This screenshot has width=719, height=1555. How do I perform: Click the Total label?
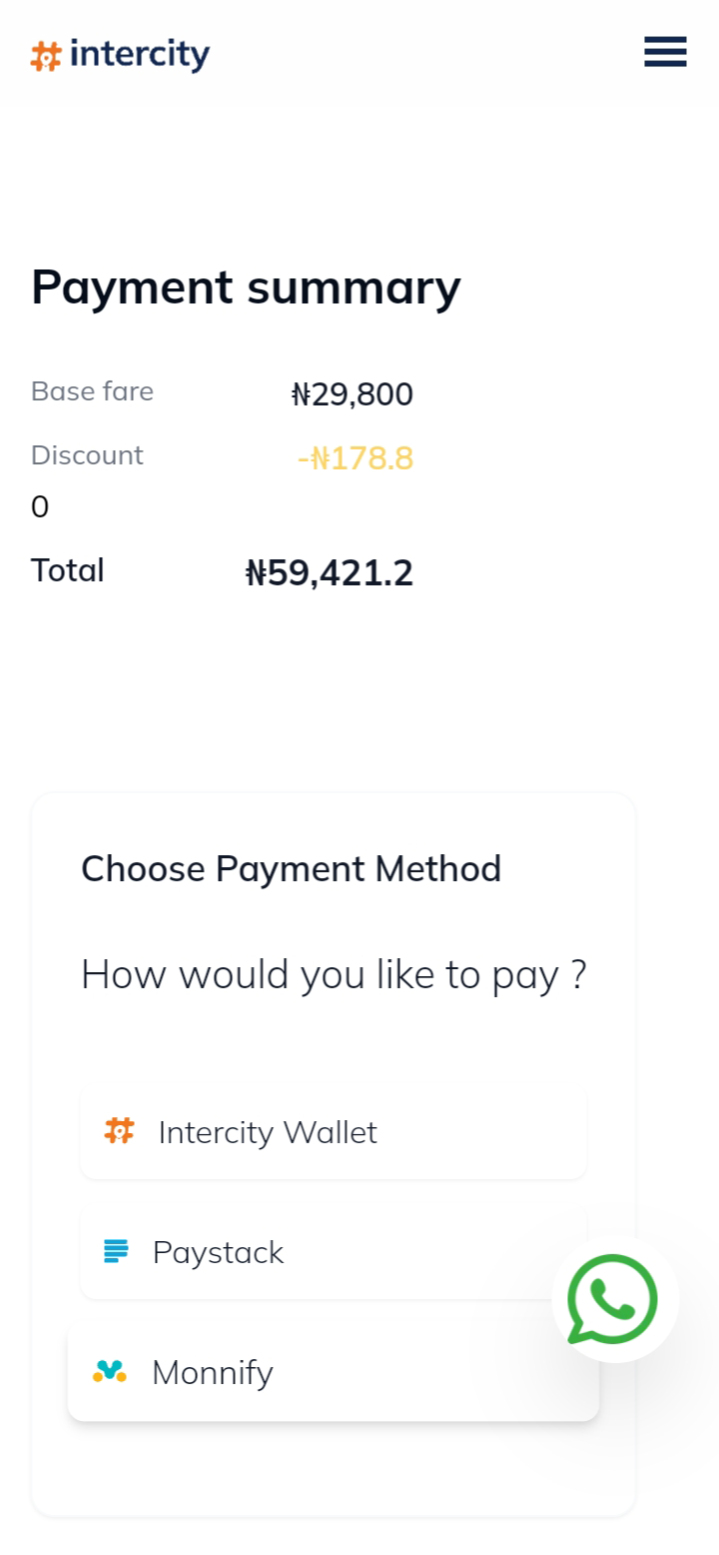tap(67, 570)
